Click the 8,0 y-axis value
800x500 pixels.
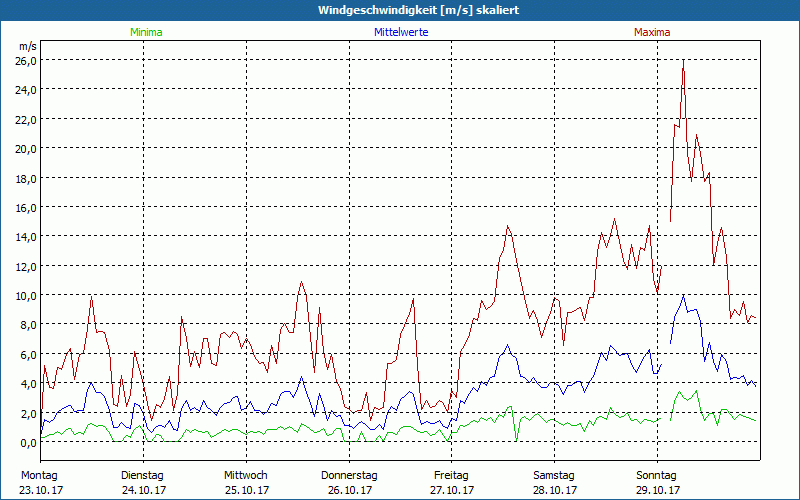coord(29,325)
